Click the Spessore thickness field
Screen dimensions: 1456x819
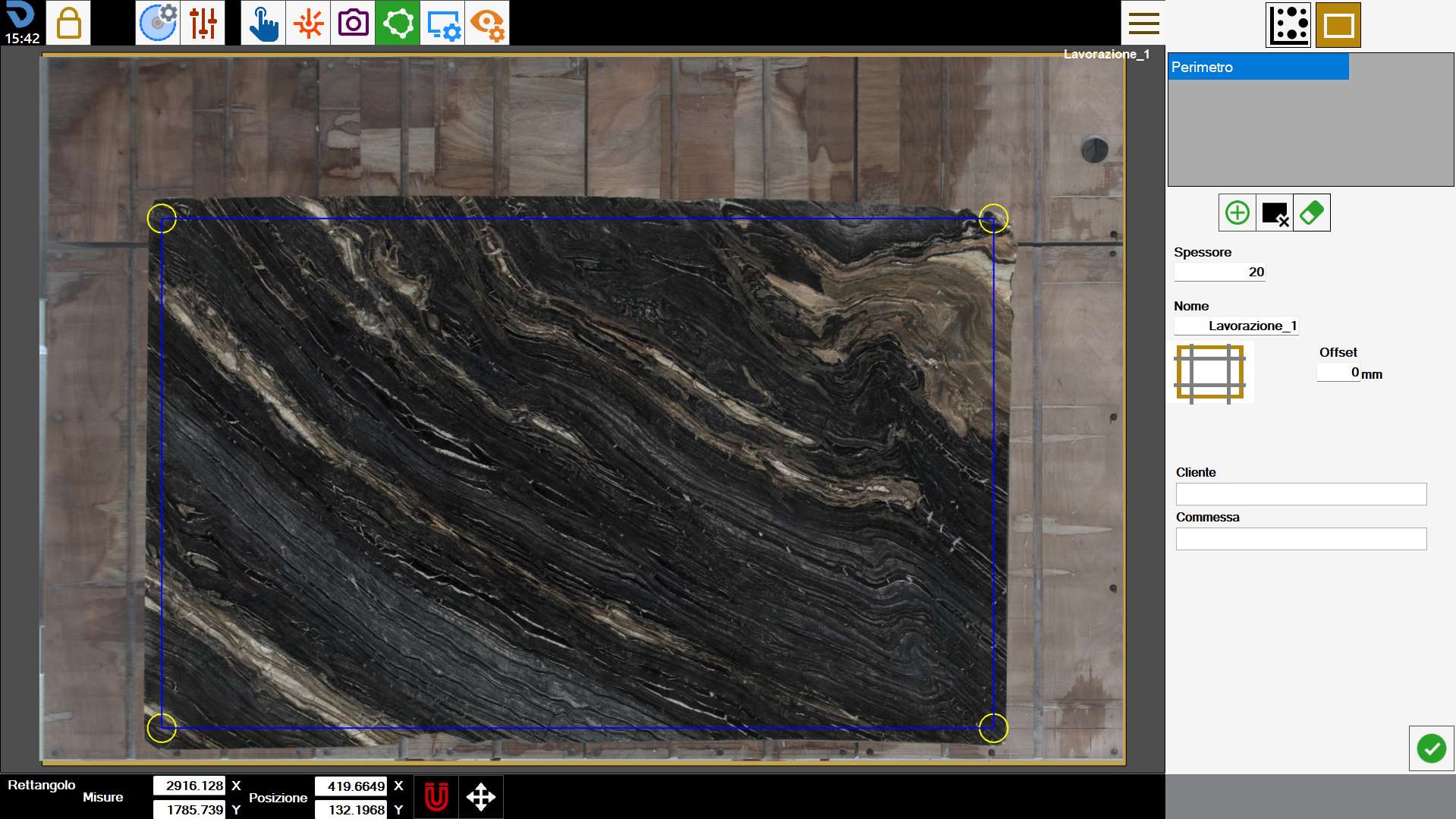(1219, 272)
